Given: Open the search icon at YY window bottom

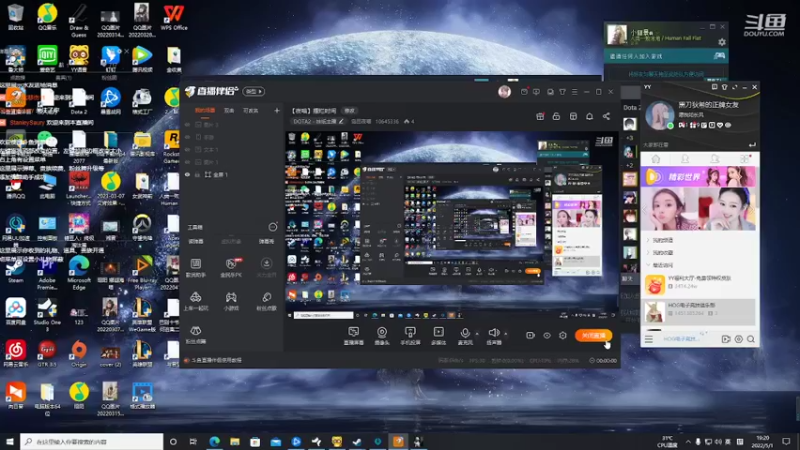Looking at the screenshot, I should [x=751, y=339].
